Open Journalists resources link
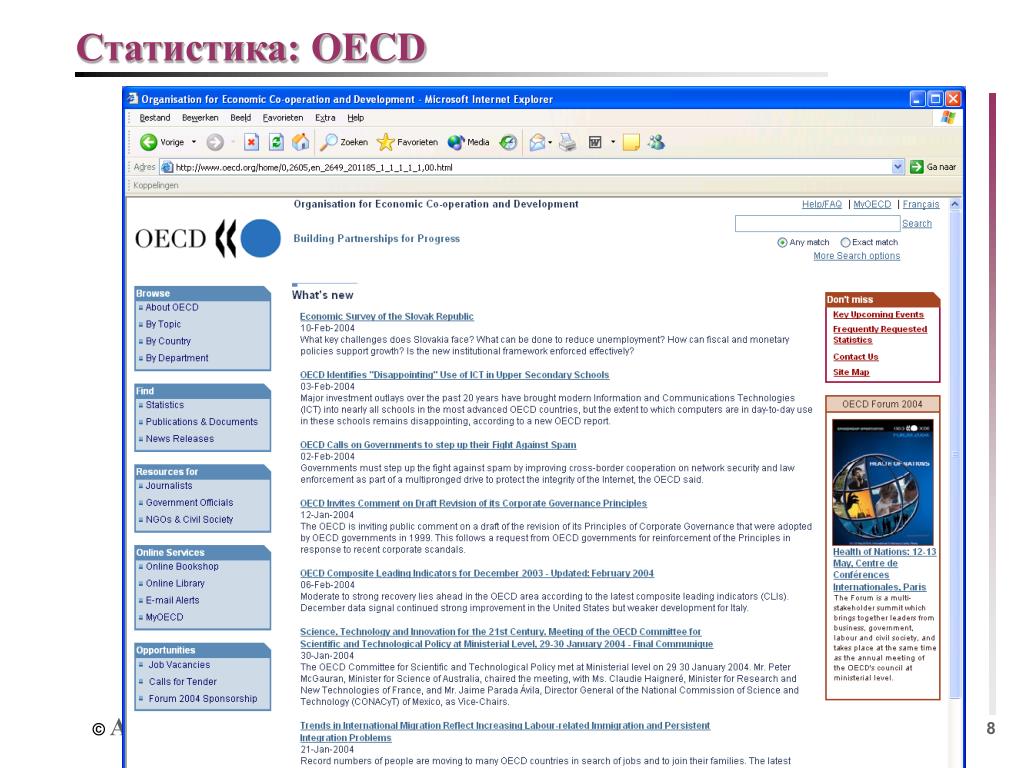 click(168, 486)
